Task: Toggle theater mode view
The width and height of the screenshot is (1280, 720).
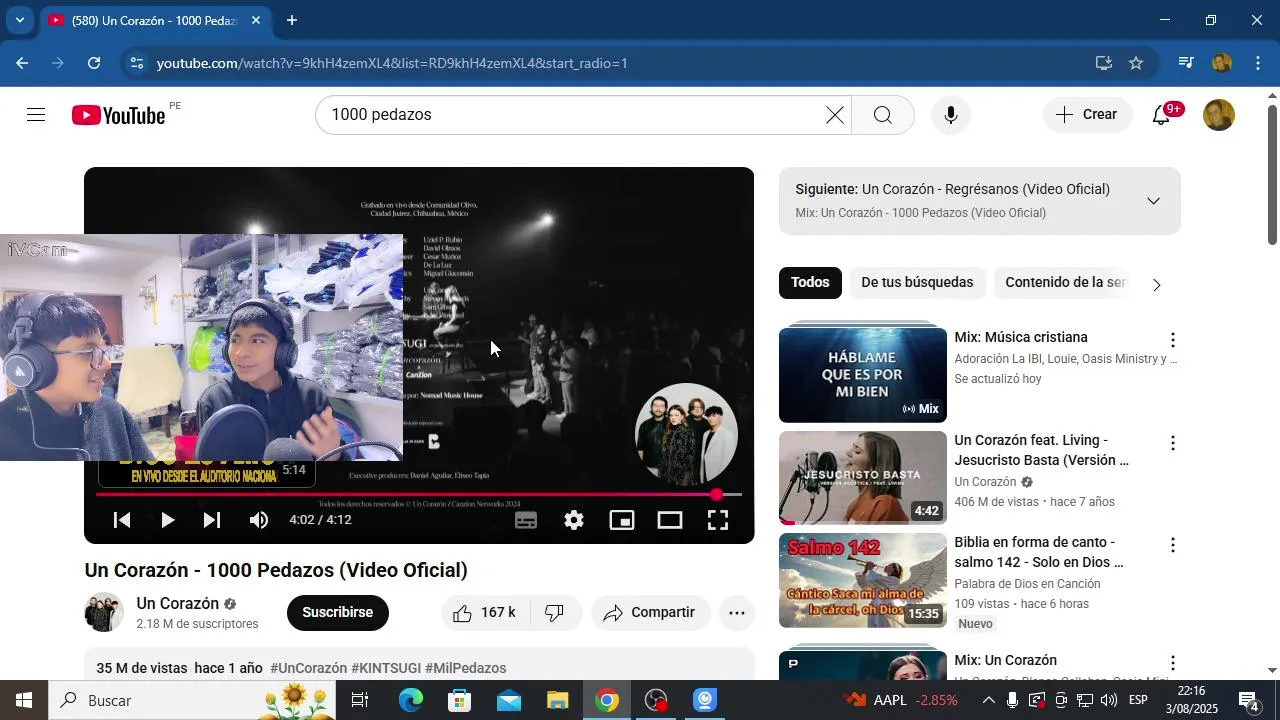Action: click(670, 520)
